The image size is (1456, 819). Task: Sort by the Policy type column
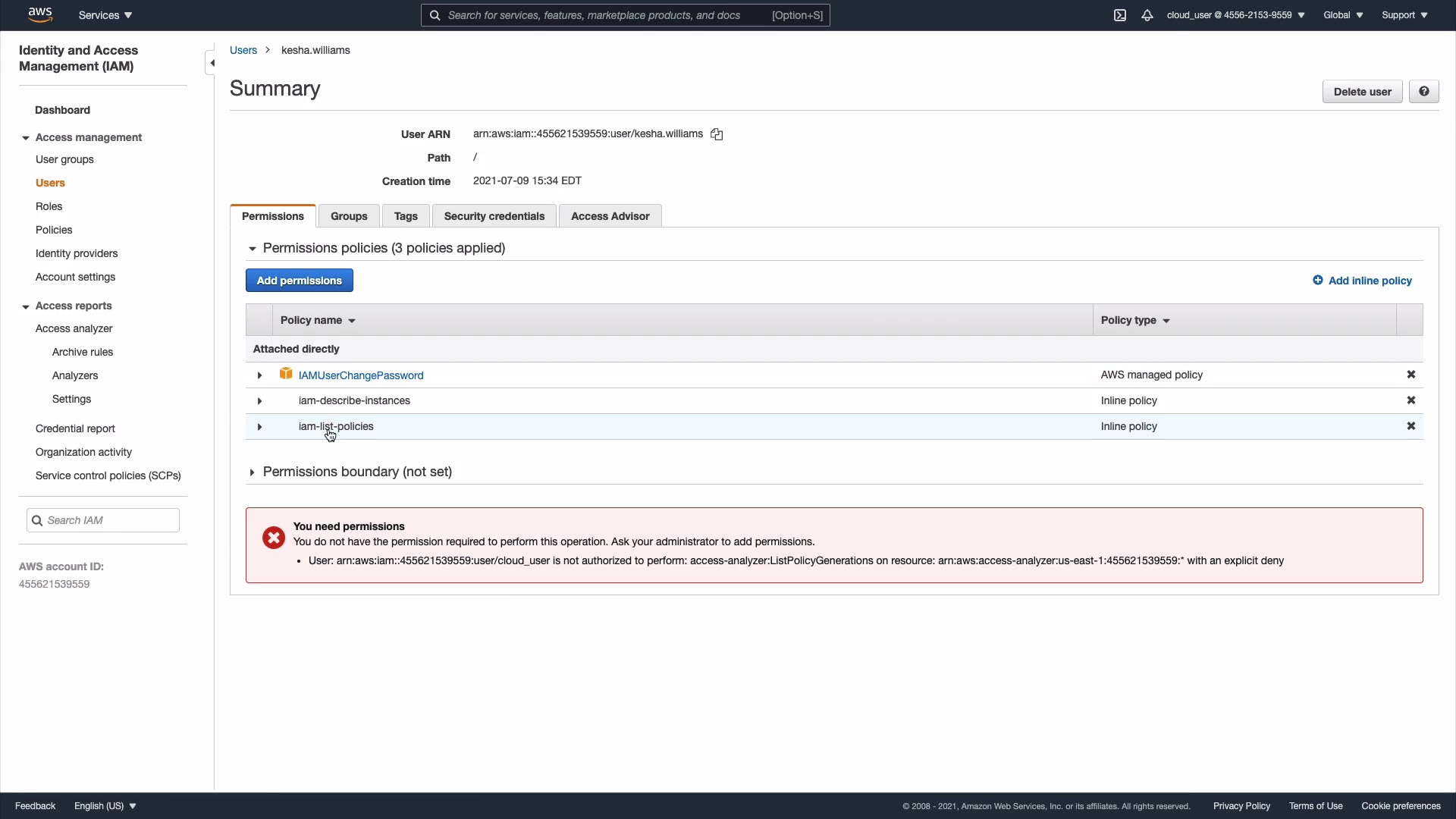1135,320
